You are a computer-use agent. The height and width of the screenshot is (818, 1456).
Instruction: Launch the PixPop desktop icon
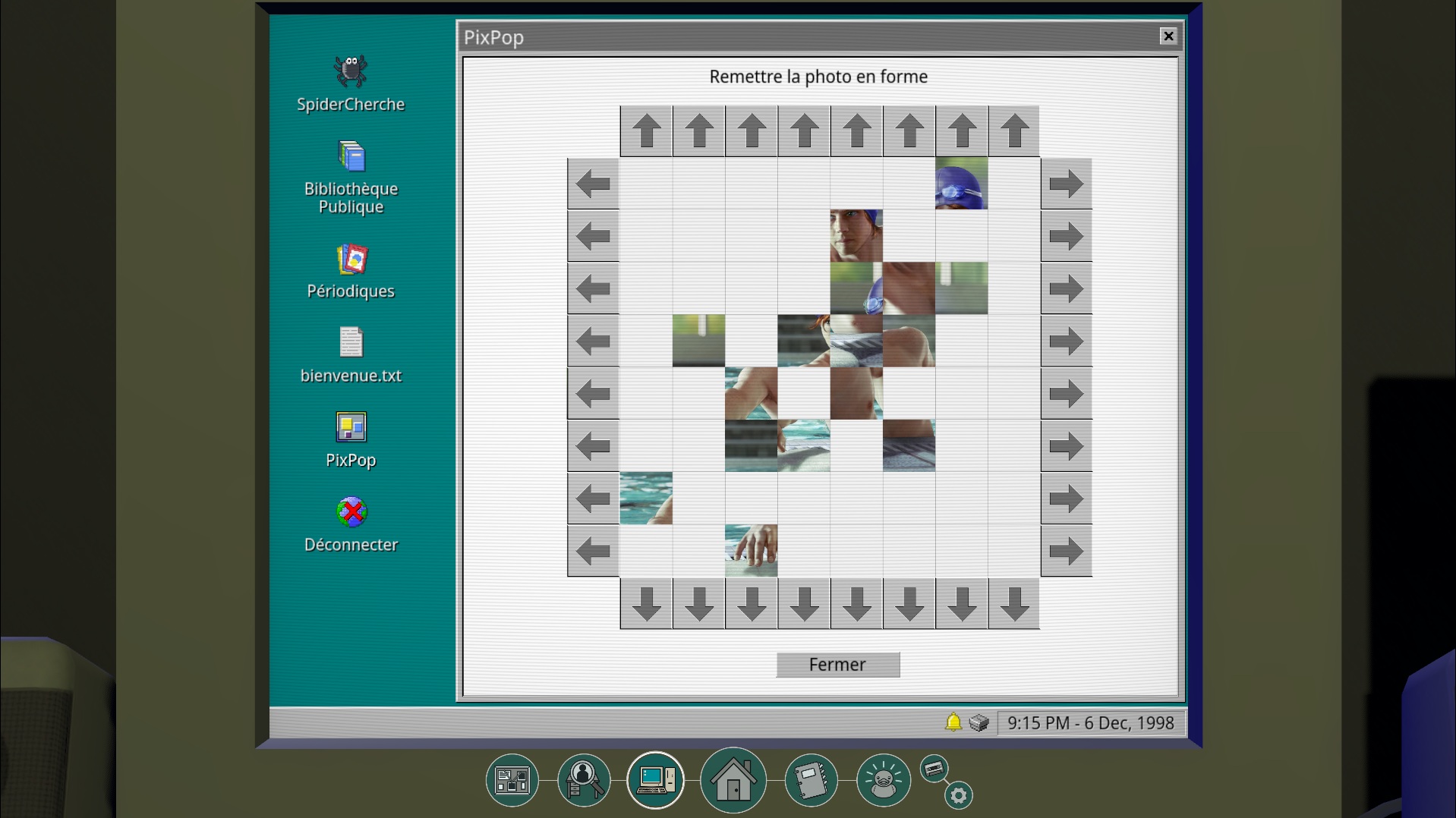point(351,428)
